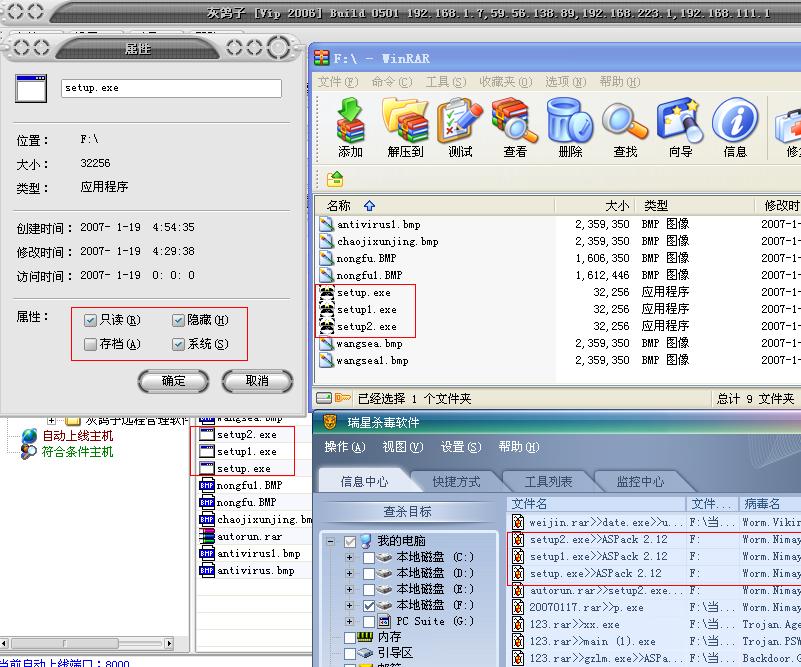Expand the PC Suite (G:) tree node
801x667 pixels.
[x=349, y=622]
